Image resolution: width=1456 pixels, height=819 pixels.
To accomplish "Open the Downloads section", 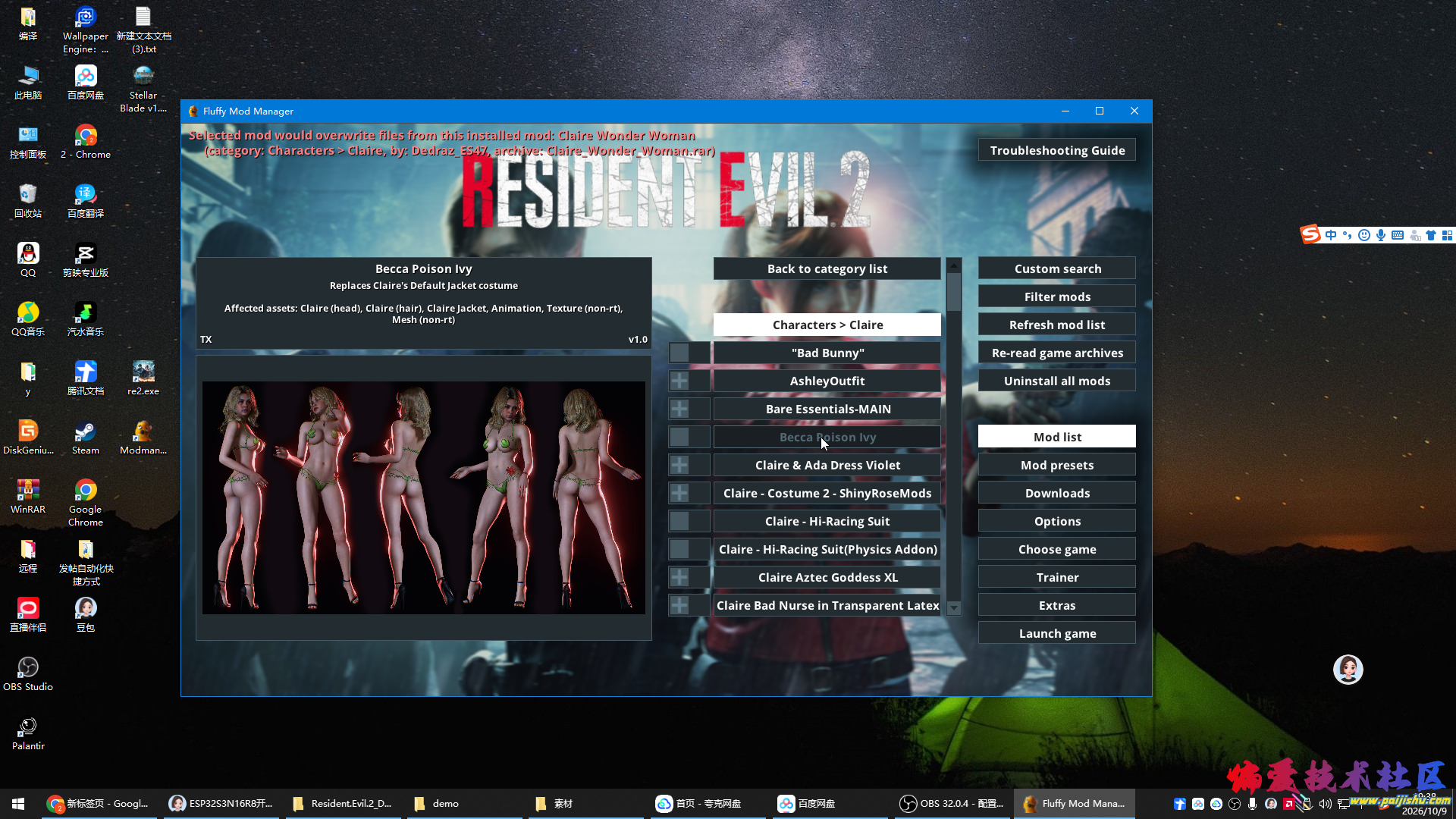I will tap(1057, 493).
